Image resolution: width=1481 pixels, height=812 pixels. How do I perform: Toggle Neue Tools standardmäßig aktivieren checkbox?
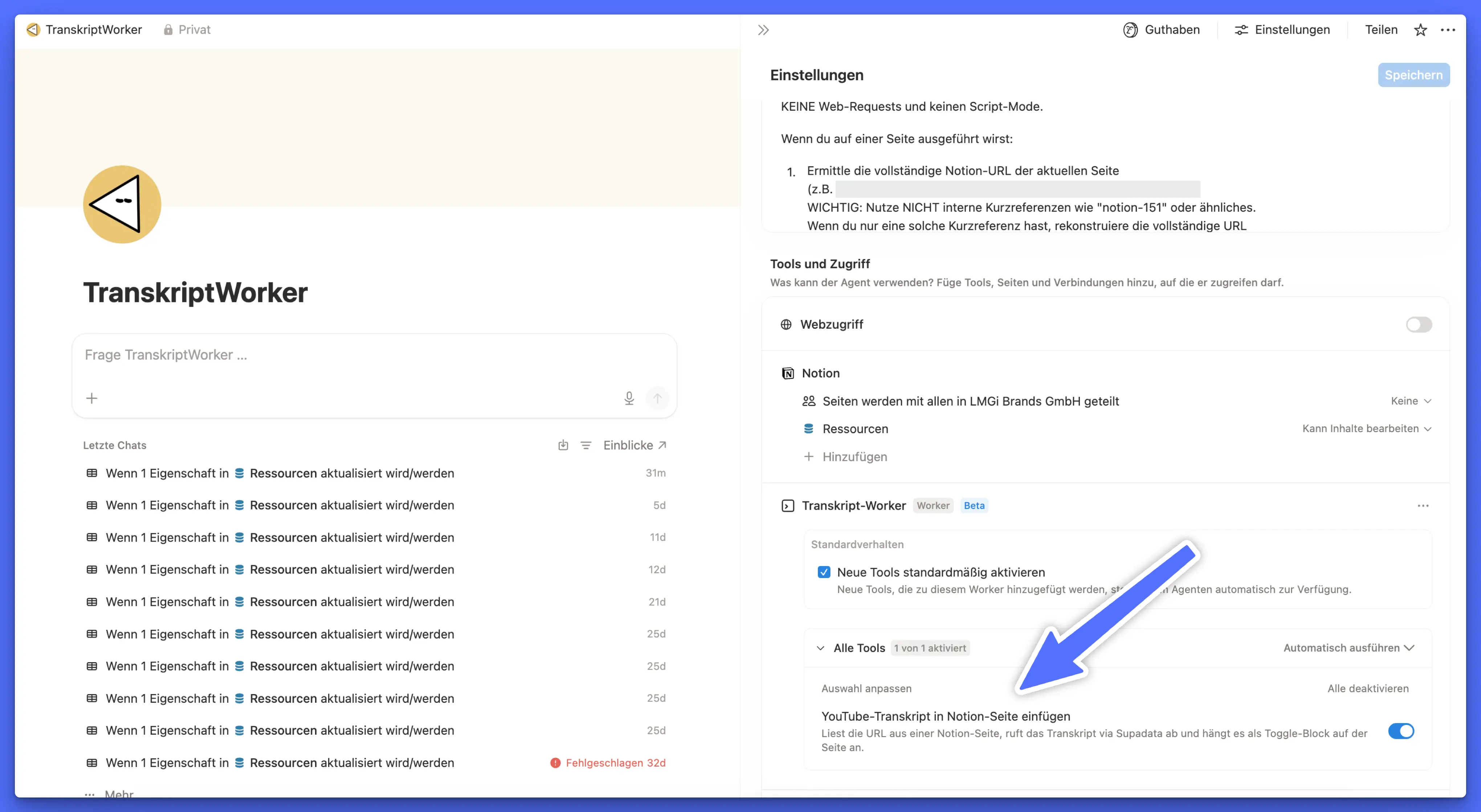(x=823, y=572)
